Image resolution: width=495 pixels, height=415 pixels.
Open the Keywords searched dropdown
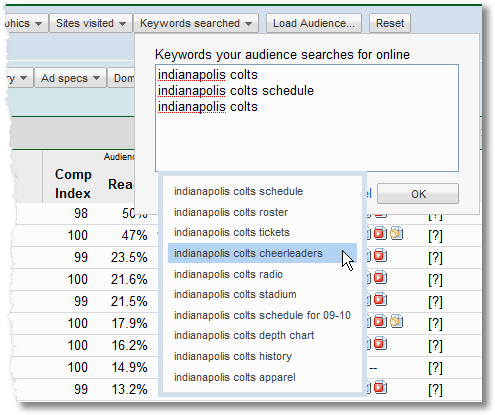coord(196,23)
